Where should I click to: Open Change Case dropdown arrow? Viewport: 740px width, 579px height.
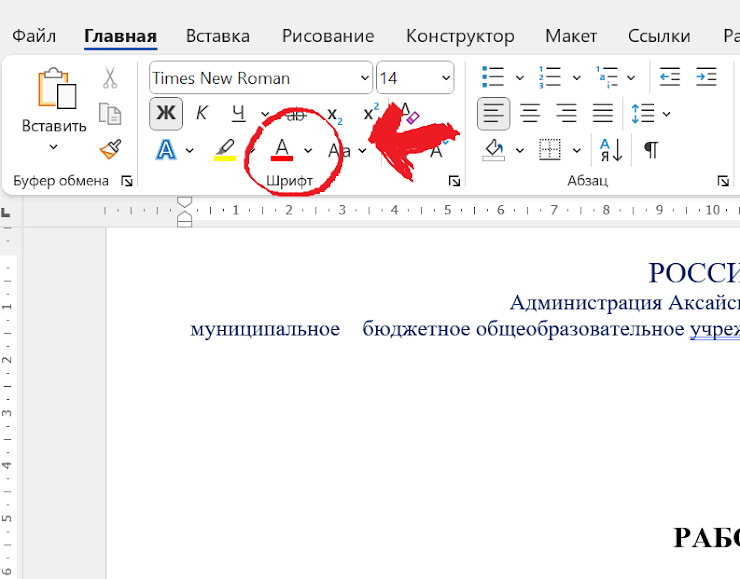click(x=362, y=151)
